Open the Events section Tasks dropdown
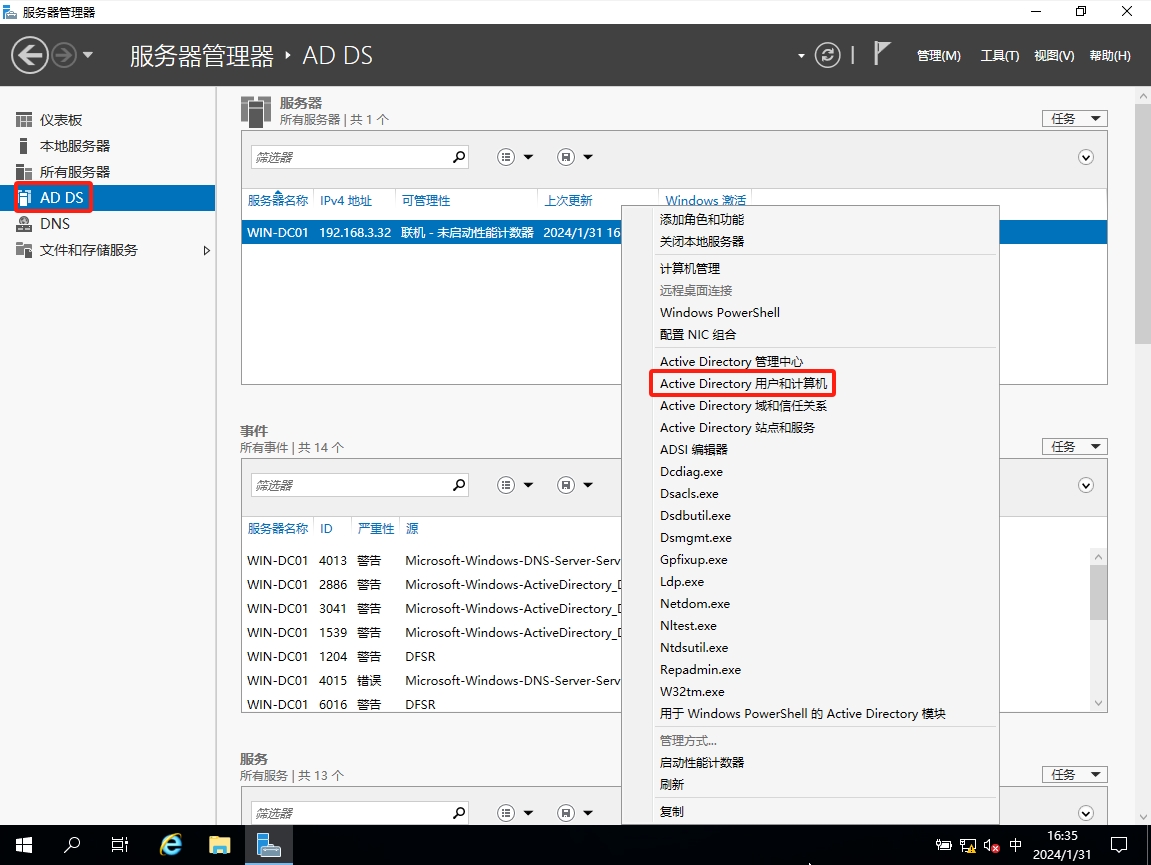Viewport: 1151px width, 865px height. coord(1074,446)
